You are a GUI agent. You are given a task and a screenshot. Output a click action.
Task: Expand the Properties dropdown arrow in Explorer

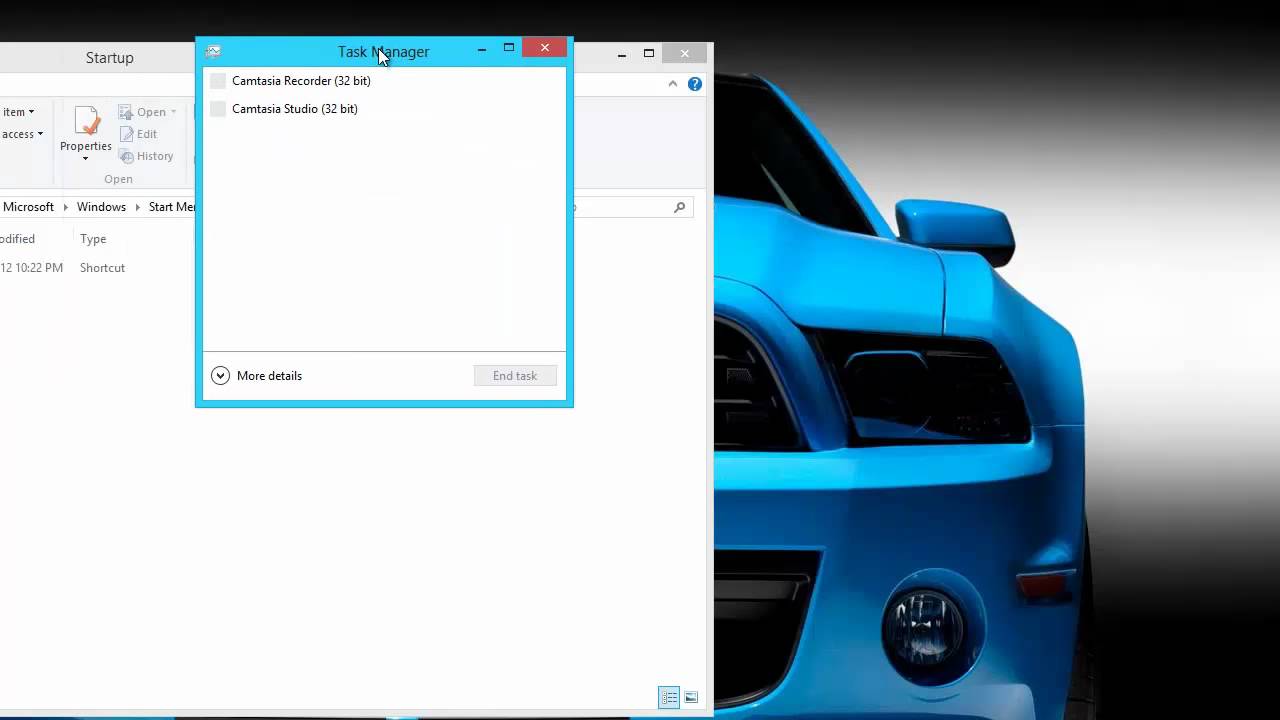click(x=85, y=159)
